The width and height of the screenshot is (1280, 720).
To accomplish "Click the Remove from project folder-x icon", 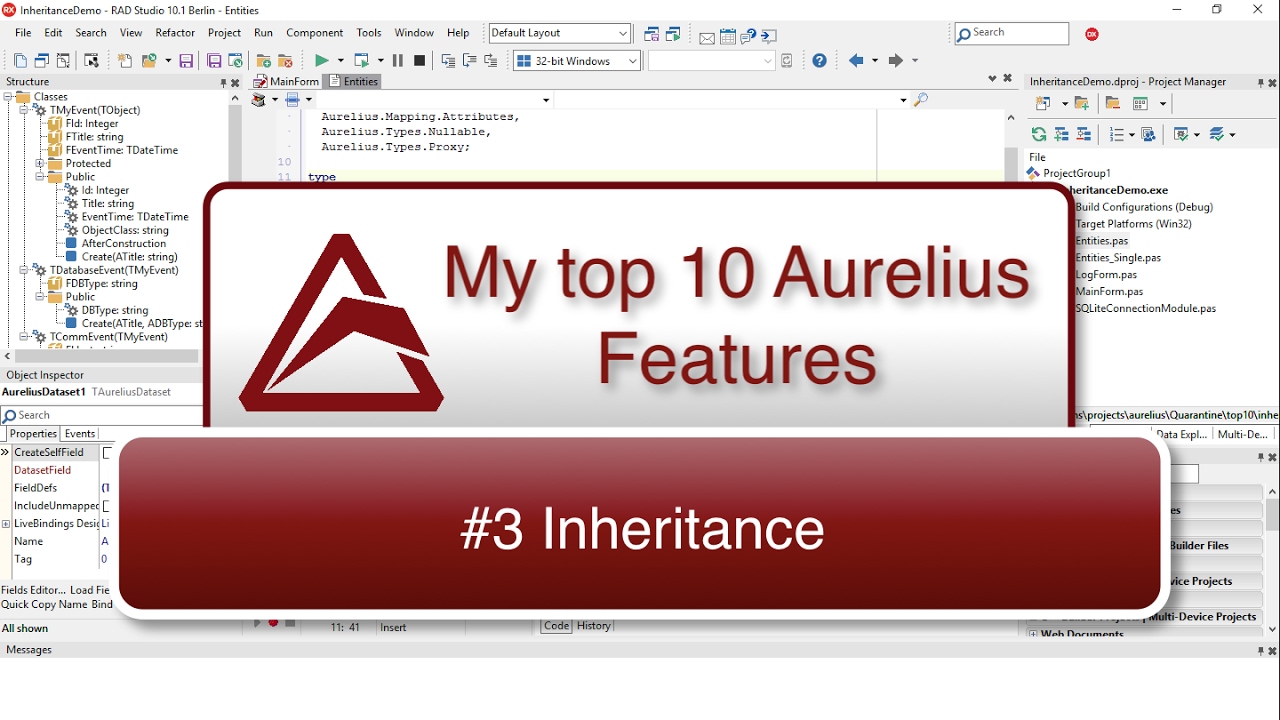I will point(285,61).
